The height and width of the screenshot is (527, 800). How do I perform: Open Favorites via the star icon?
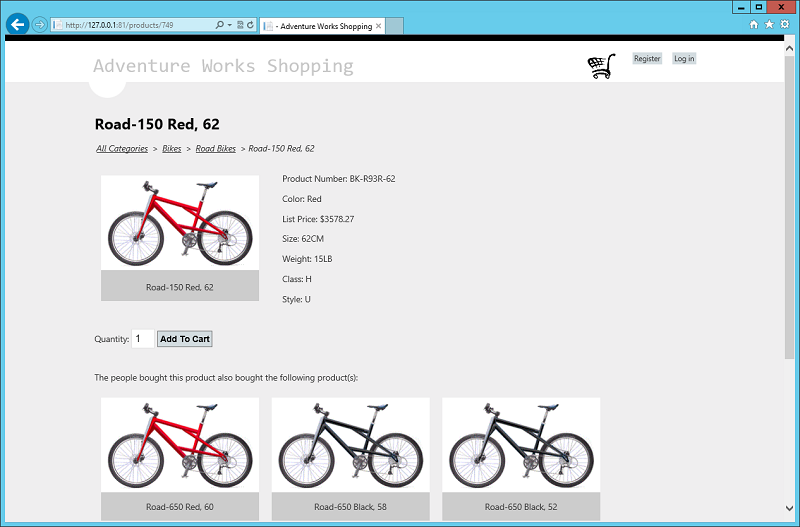(769, 24)
